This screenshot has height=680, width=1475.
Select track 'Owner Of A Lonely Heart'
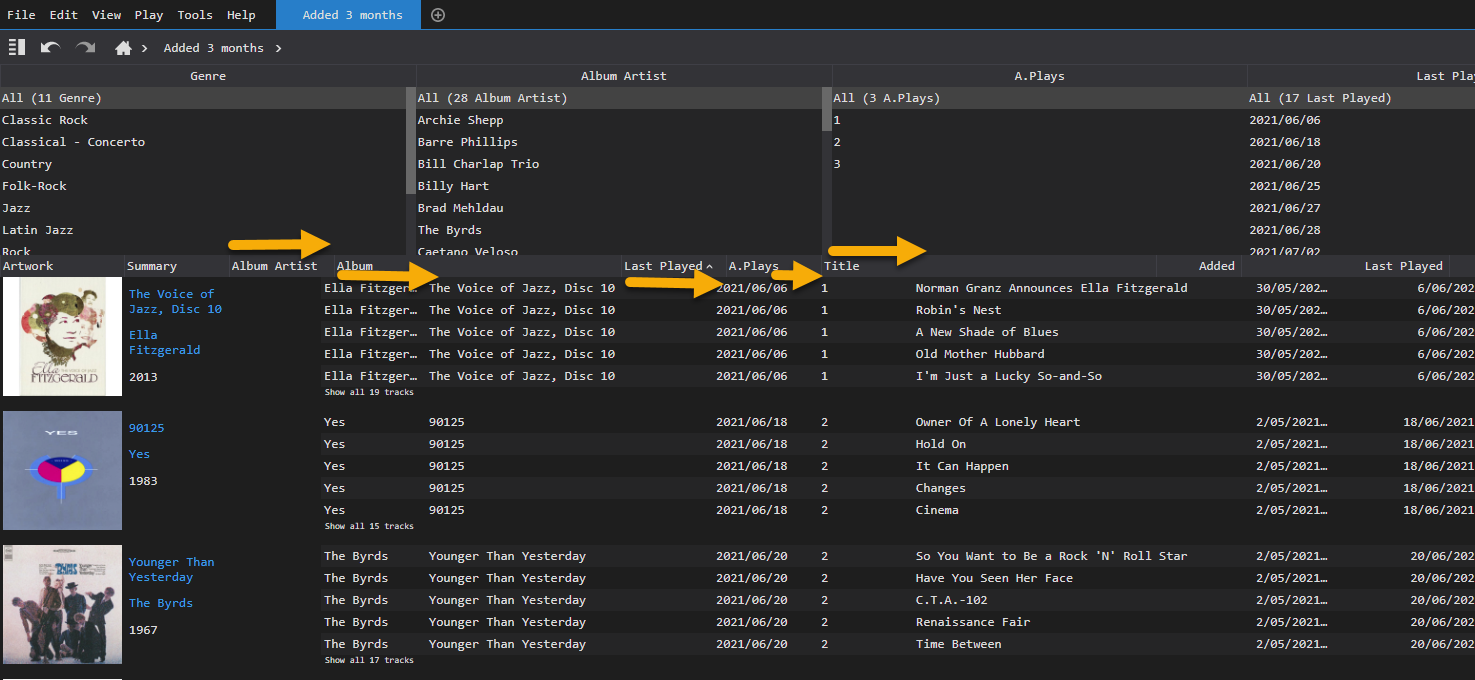click(x=997, y=422)
